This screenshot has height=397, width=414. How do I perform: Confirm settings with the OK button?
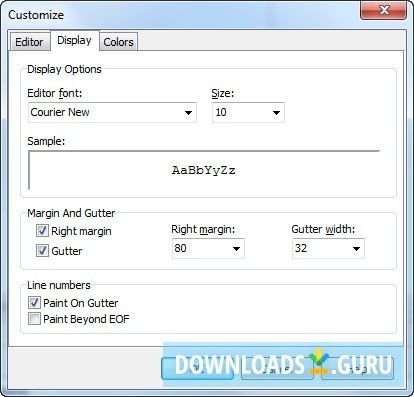point(197,368)
